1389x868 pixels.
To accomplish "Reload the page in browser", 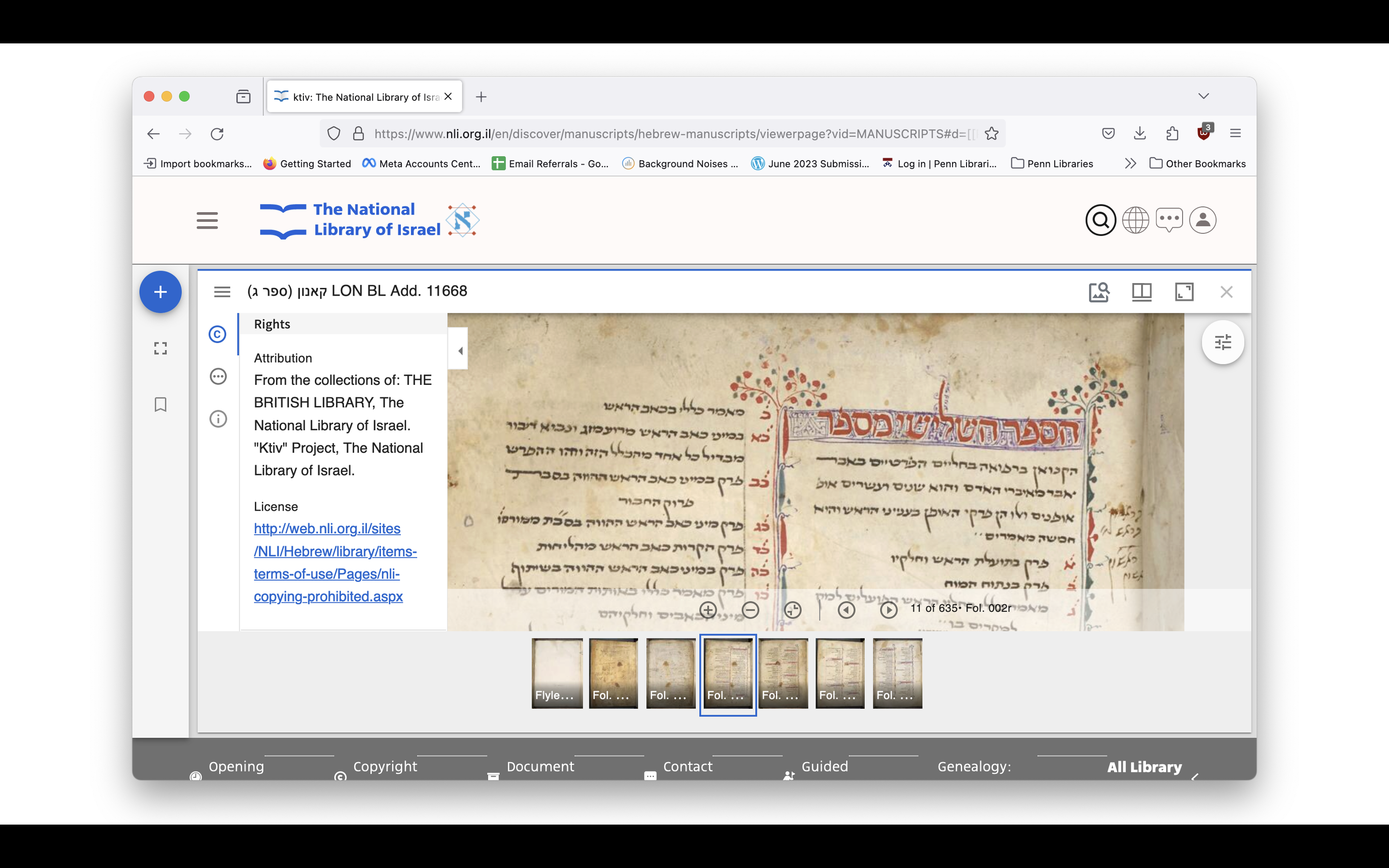I will 217,134.
